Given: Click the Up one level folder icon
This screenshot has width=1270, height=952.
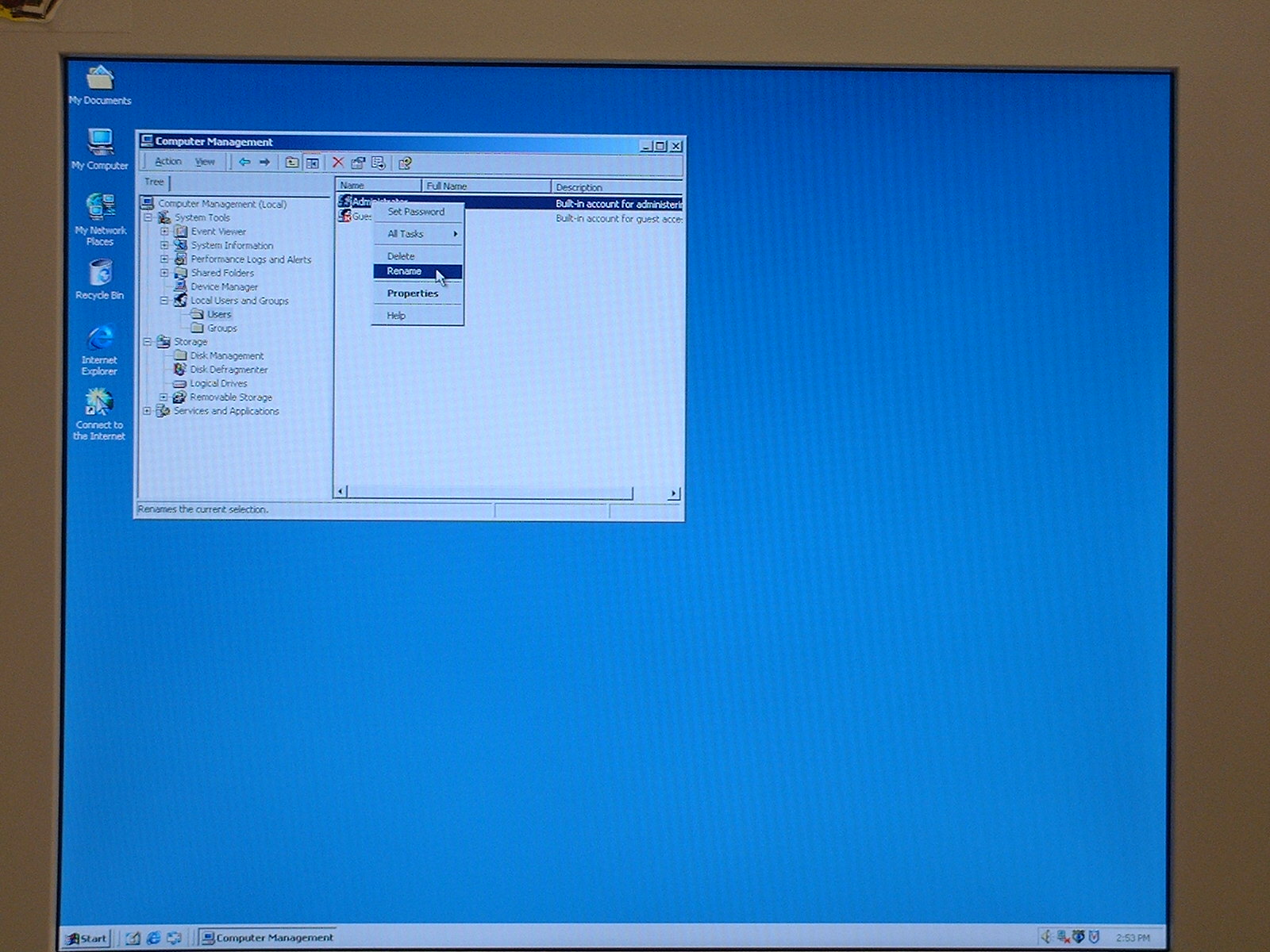Looking at the screenshot, I should (x=292, y=163).
